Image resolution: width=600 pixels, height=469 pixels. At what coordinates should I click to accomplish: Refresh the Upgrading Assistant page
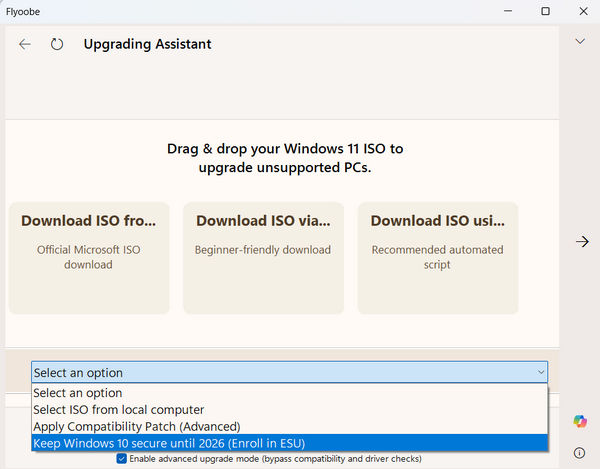(57, 44)
